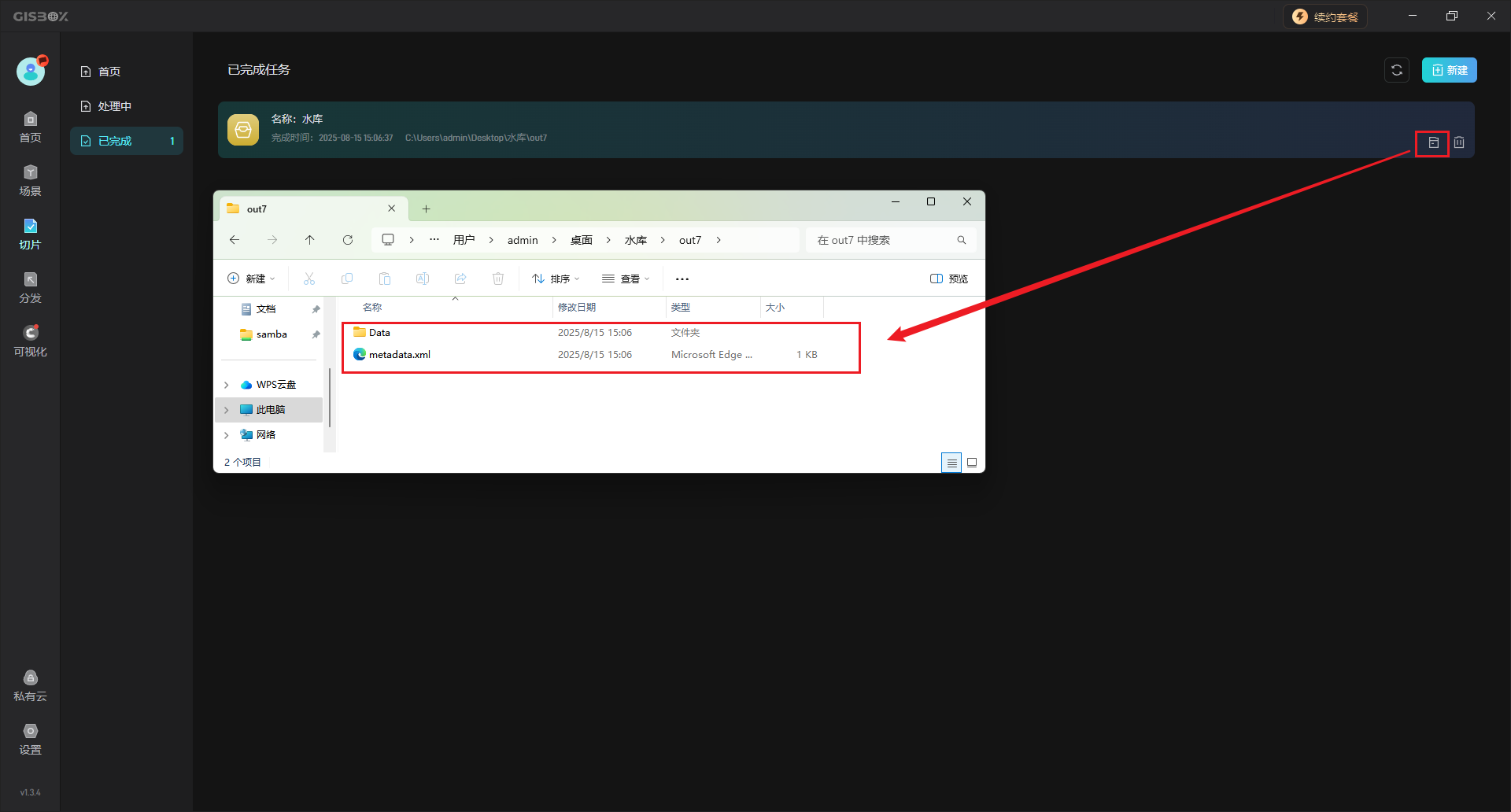The width and height of the screenshot is (1511, 812).
Task: Select the 切片 (Tiling) sidebar icon
Action: coord(30,234)
